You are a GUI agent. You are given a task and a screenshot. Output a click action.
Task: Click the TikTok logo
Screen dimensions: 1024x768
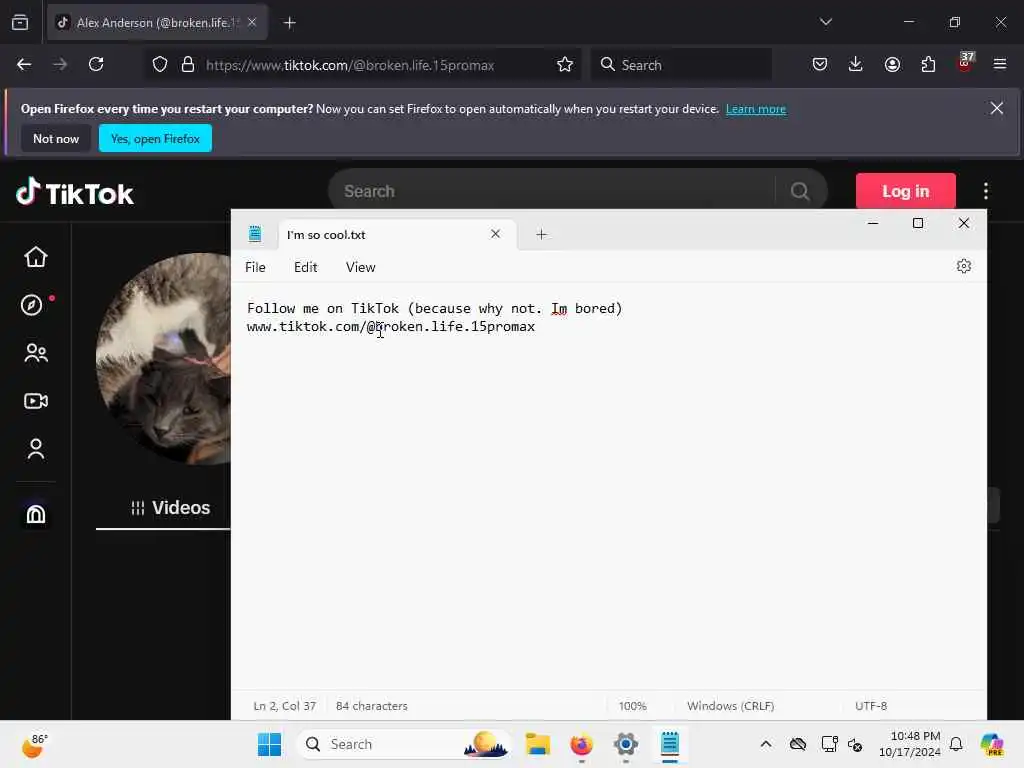74,193
